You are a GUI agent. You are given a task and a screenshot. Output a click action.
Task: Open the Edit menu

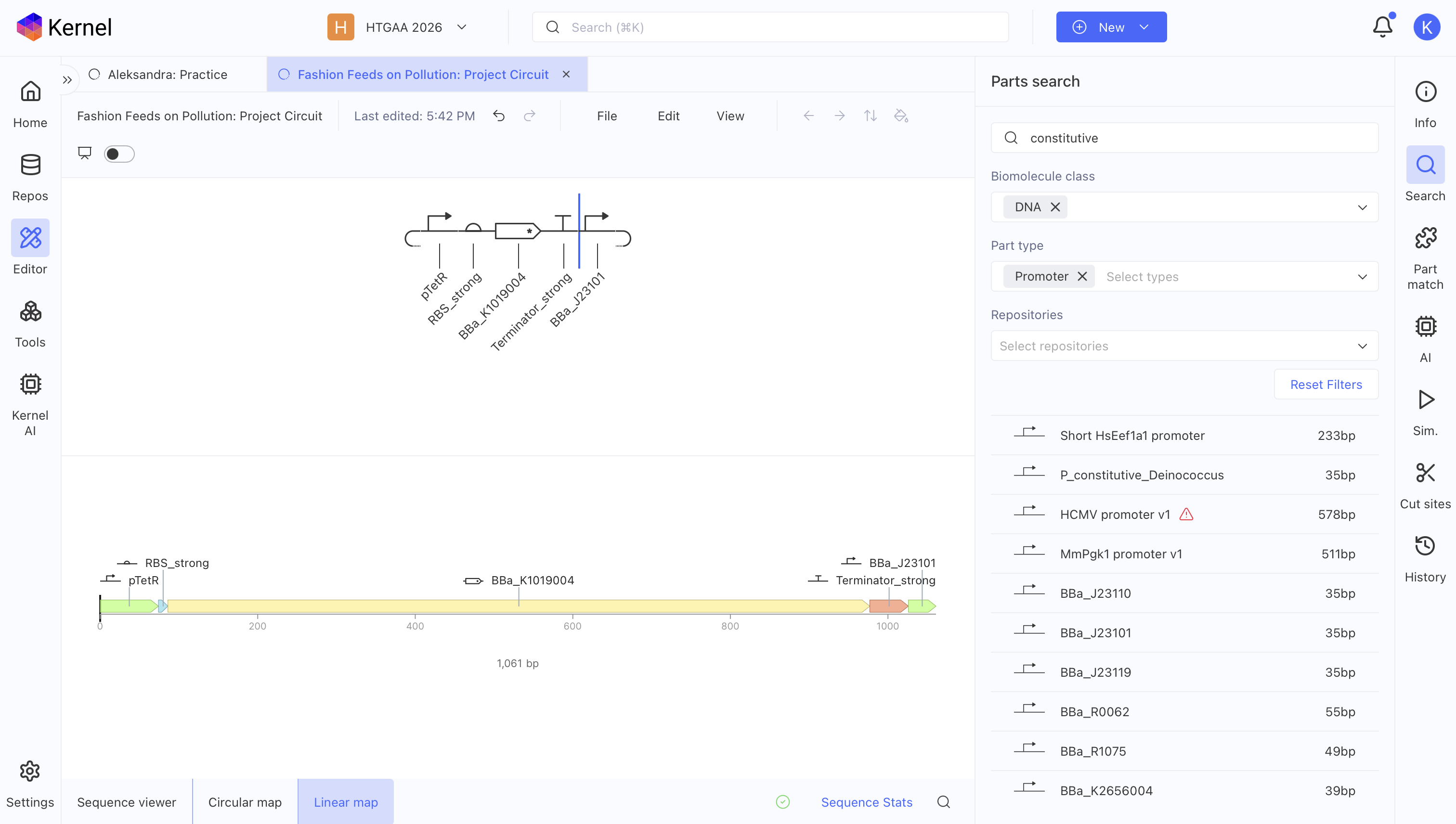tap(668, 116)
